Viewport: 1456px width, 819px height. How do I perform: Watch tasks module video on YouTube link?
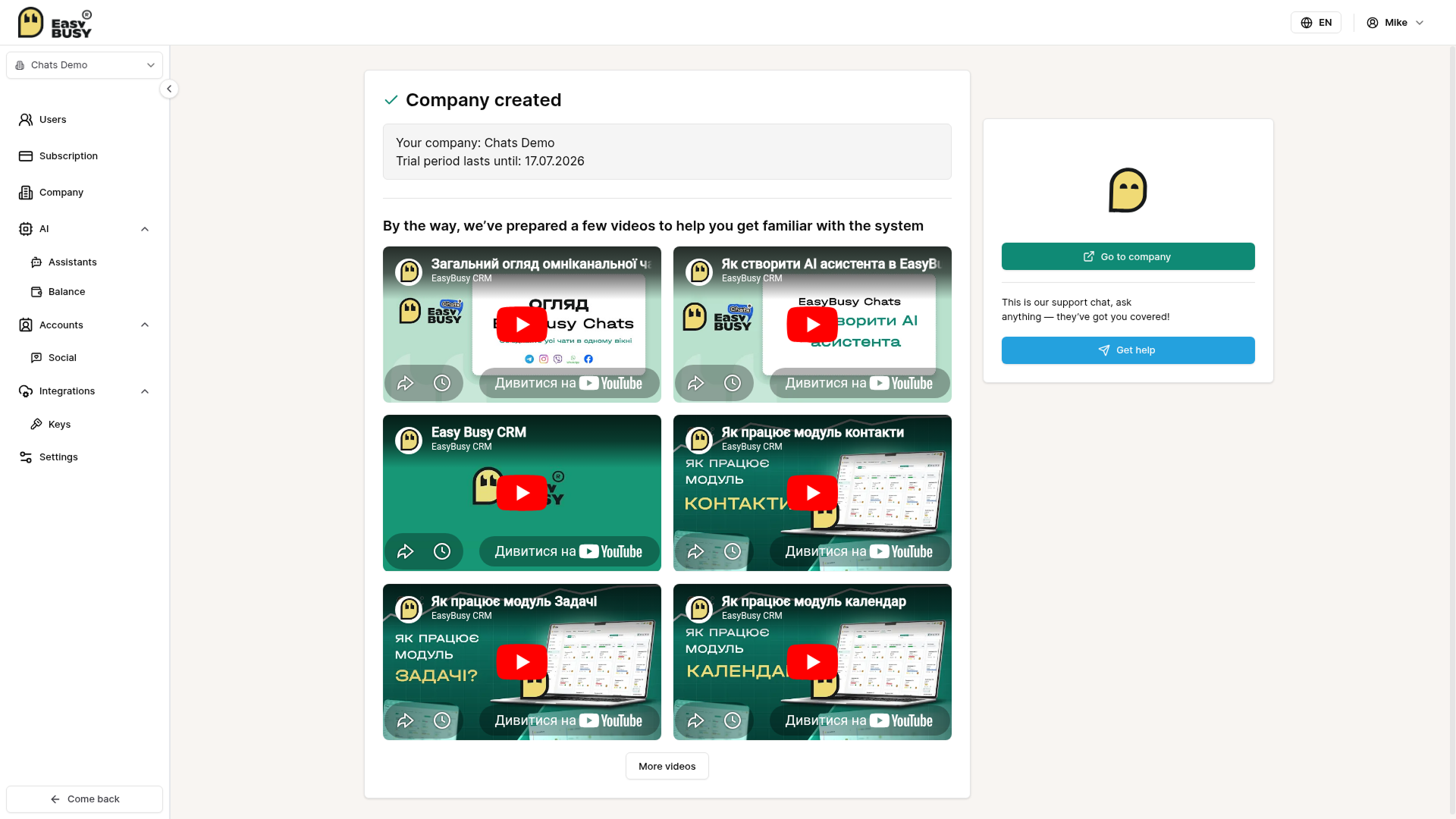[x=569, y=720]
